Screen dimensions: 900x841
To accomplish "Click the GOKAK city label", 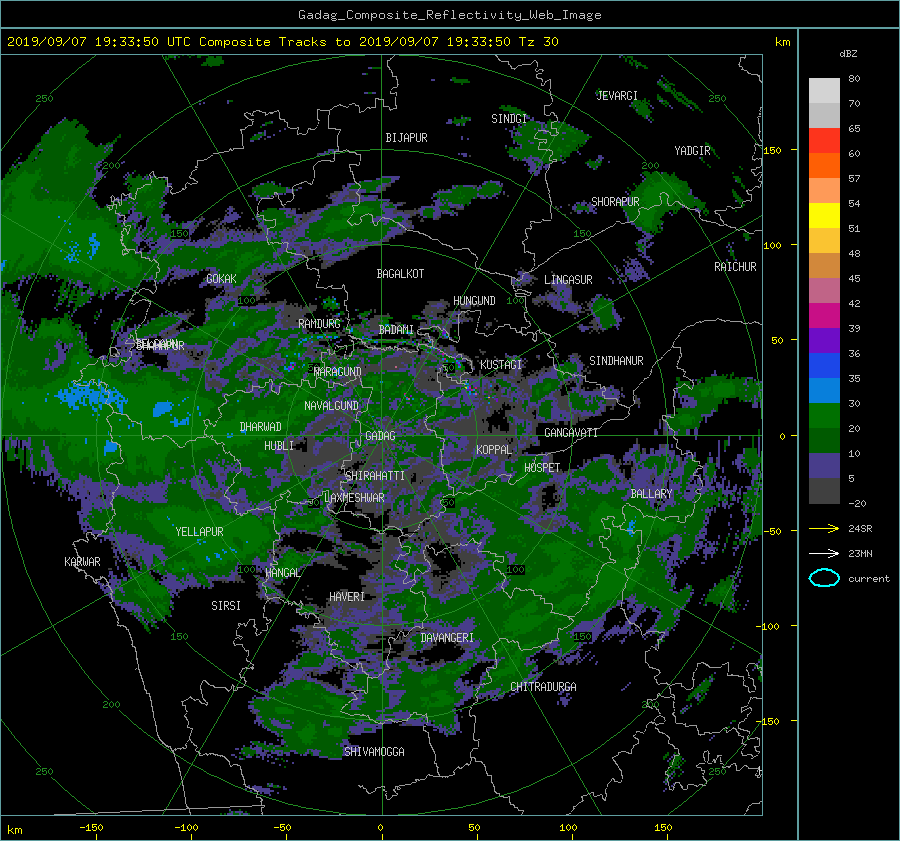I will (x=222, y=279).
